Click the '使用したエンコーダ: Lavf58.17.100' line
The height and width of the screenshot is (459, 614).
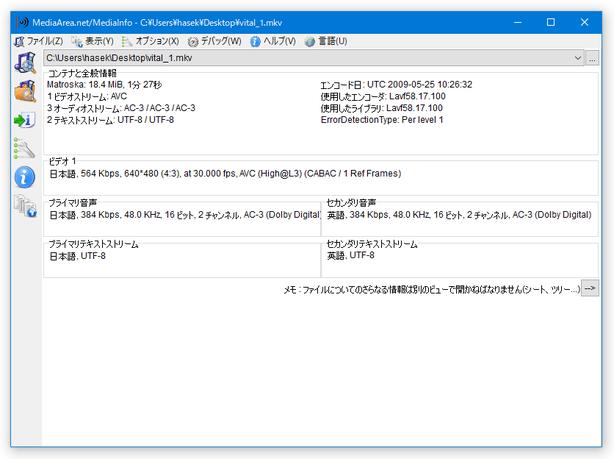click(383, 96)
